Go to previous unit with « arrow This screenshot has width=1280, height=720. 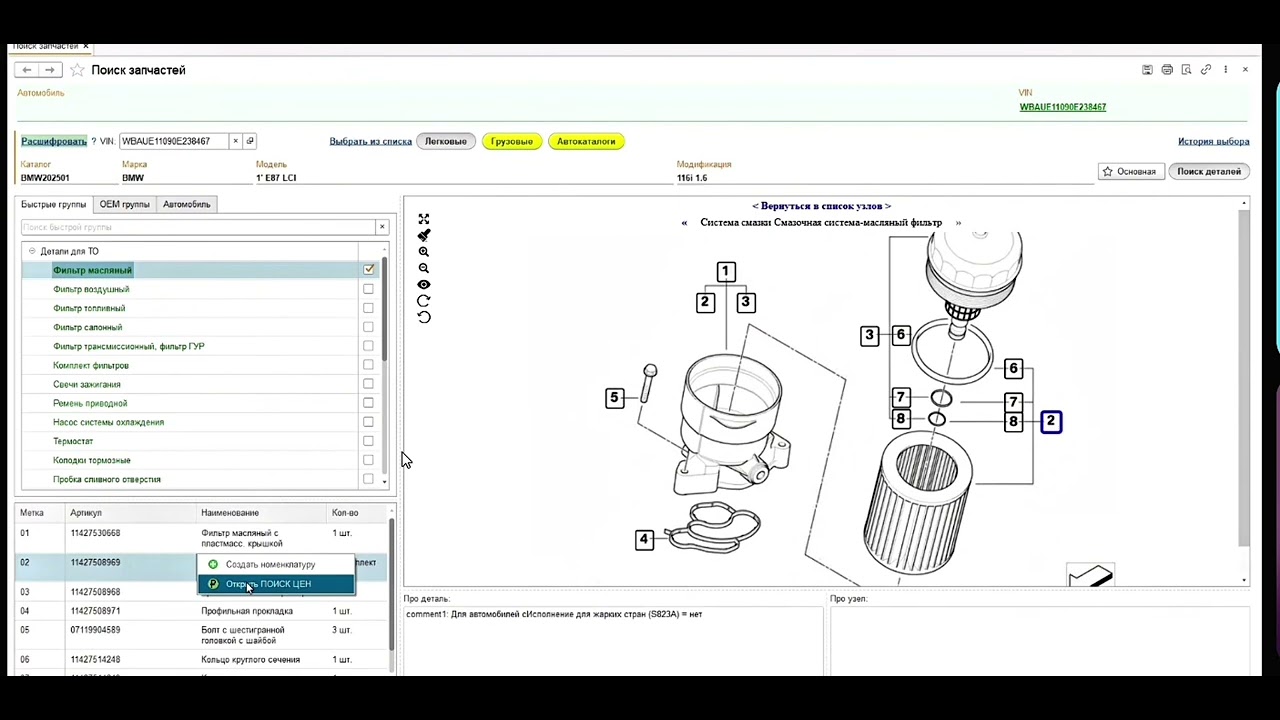tap(684, 223)
